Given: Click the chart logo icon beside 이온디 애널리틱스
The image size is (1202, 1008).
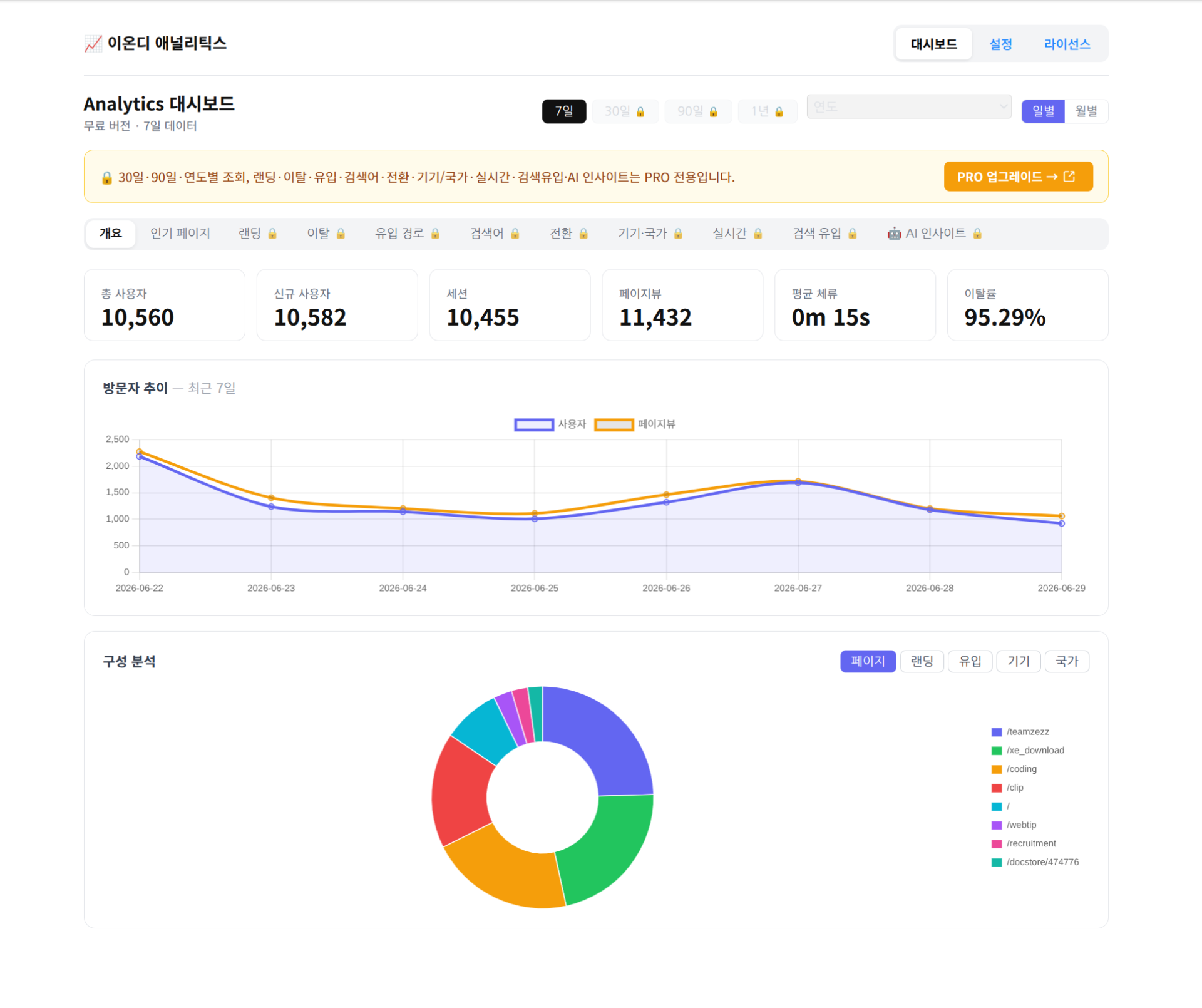Looking at the screenshot, I should pyautogui.click(x=93, y=44).
